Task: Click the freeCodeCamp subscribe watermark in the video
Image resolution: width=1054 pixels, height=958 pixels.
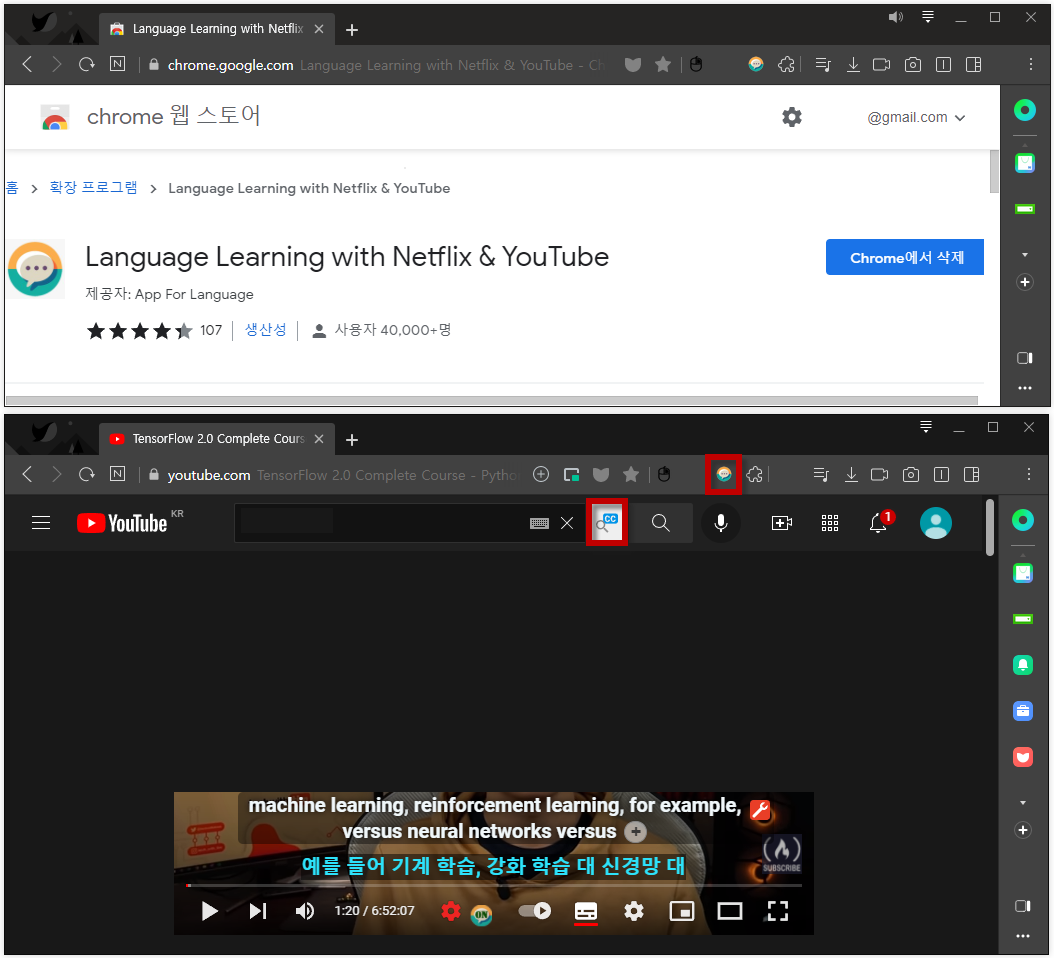Action: click(x=781, y=854)
